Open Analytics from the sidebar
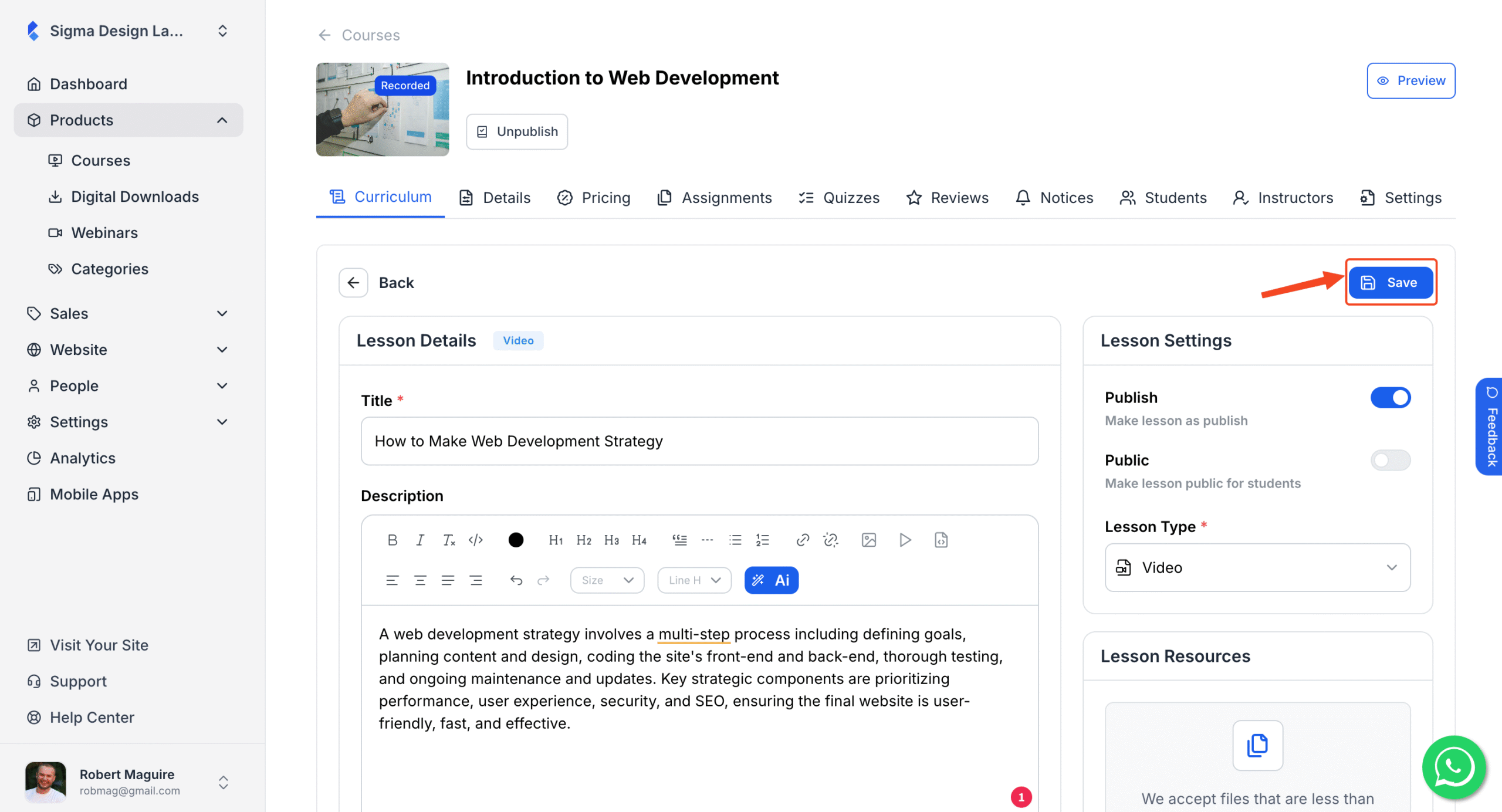This screenshot has height=812, width=1502. [x=82, y=458]
